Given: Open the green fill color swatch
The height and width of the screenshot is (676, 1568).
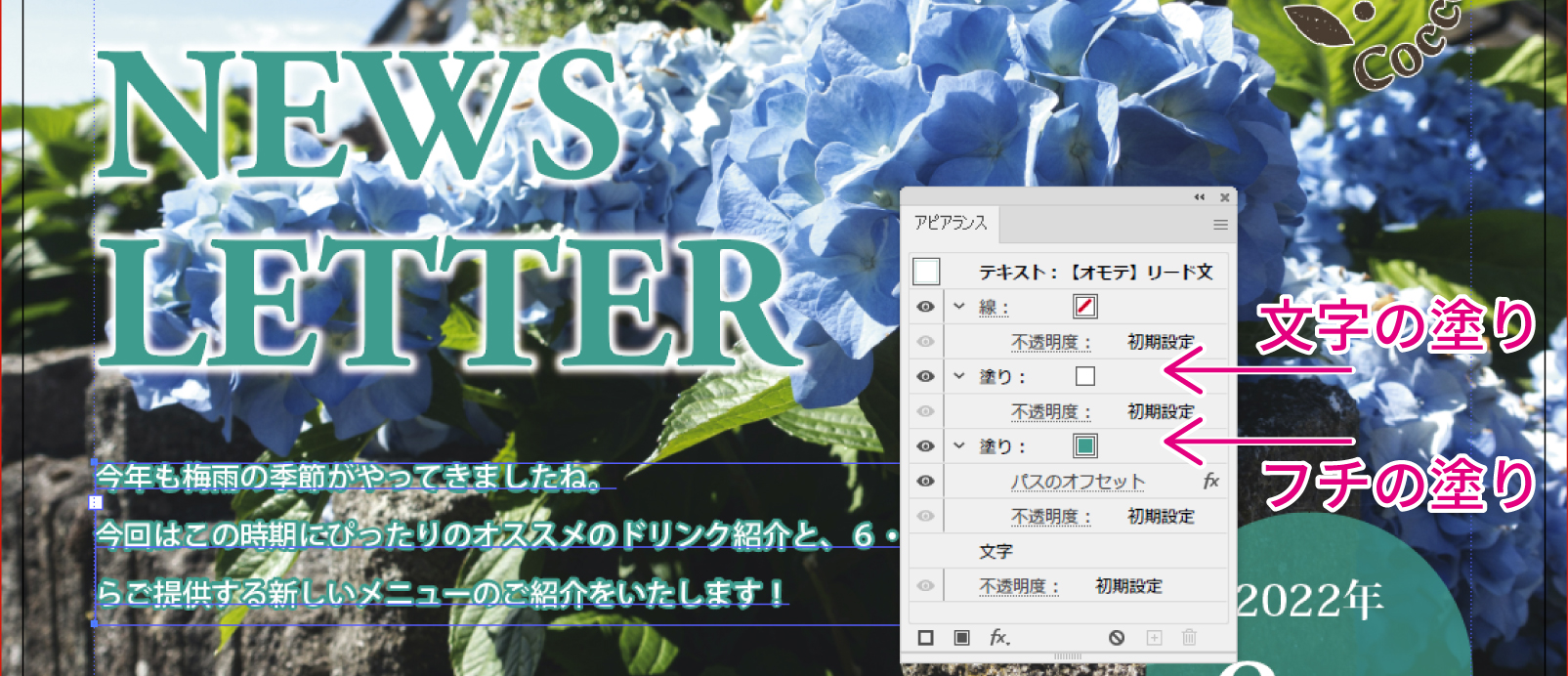Looking at the screenshot, I should (x=1084, y=446).
